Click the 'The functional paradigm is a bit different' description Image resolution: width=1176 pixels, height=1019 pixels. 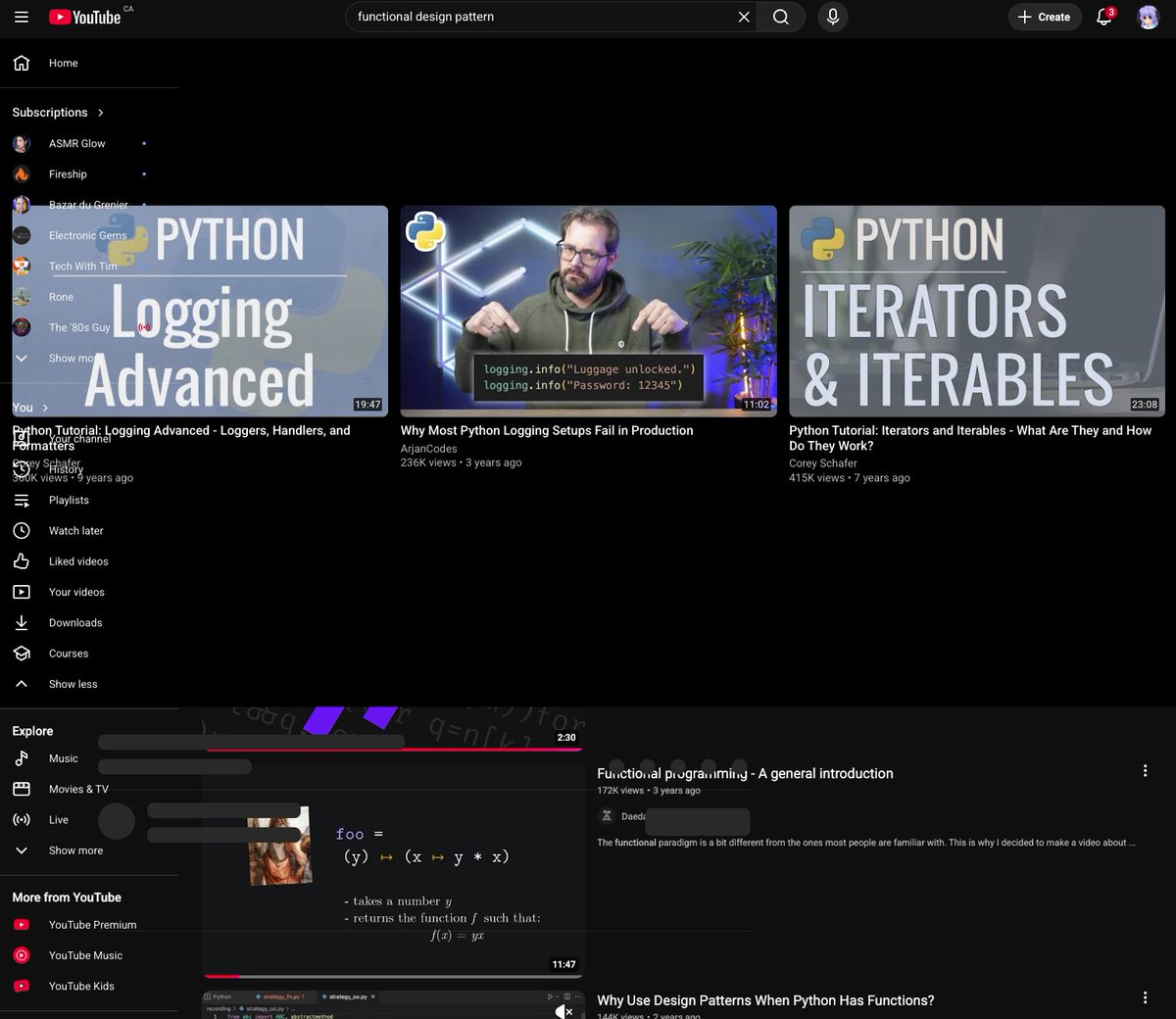coord(866,843)
